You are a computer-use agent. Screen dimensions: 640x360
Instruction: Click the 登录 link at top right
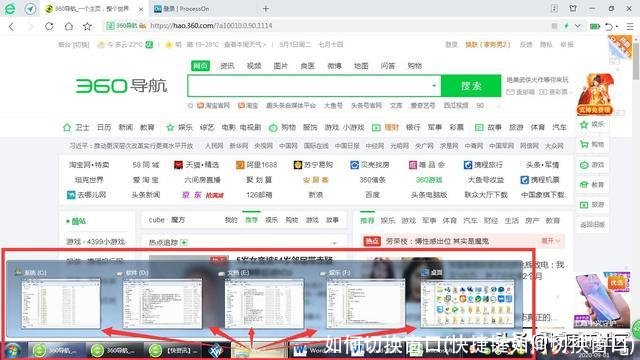coord(451,44)
